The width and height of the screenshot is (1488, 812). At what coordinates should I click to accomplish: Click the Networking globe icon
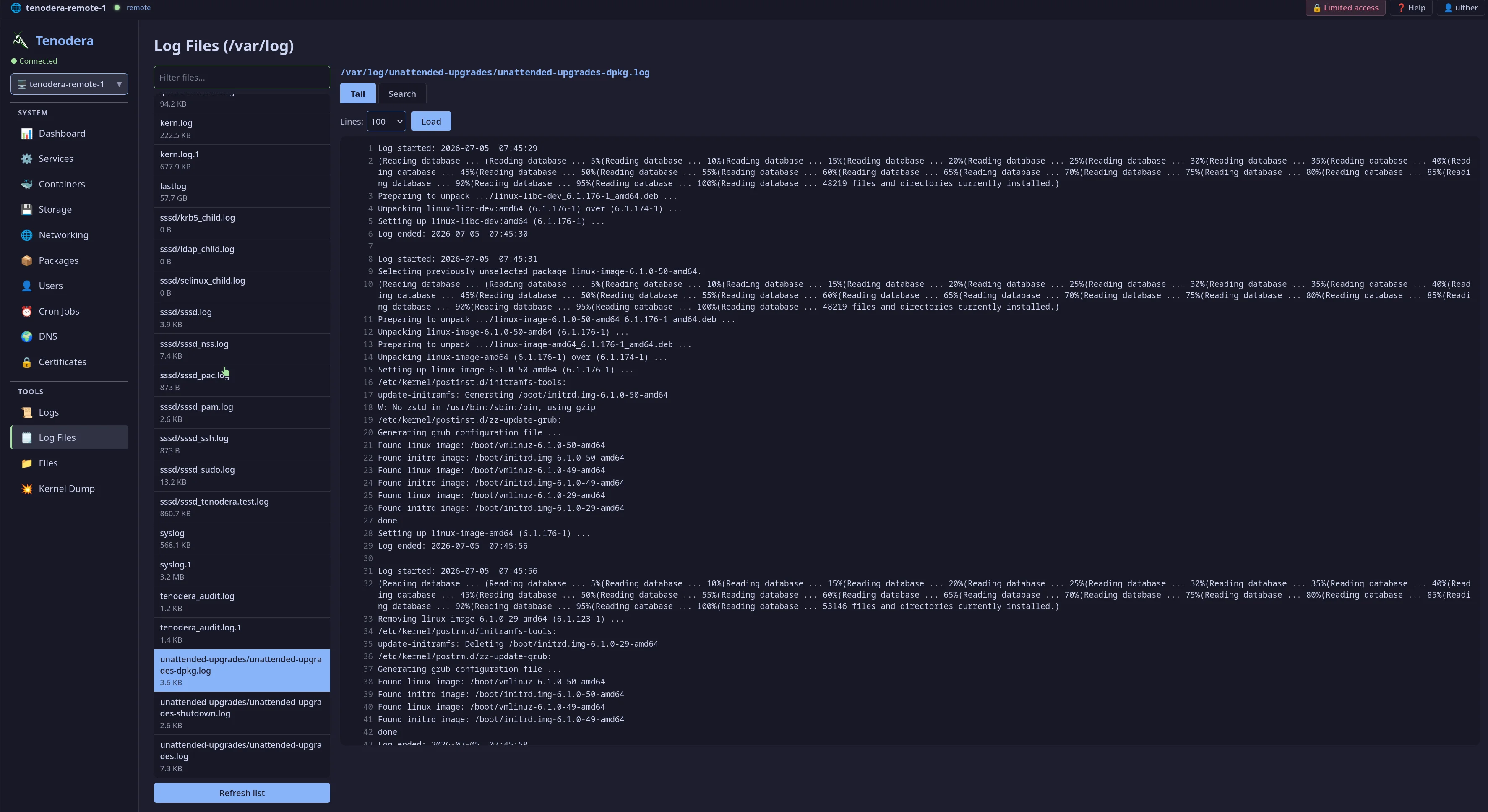26,235
